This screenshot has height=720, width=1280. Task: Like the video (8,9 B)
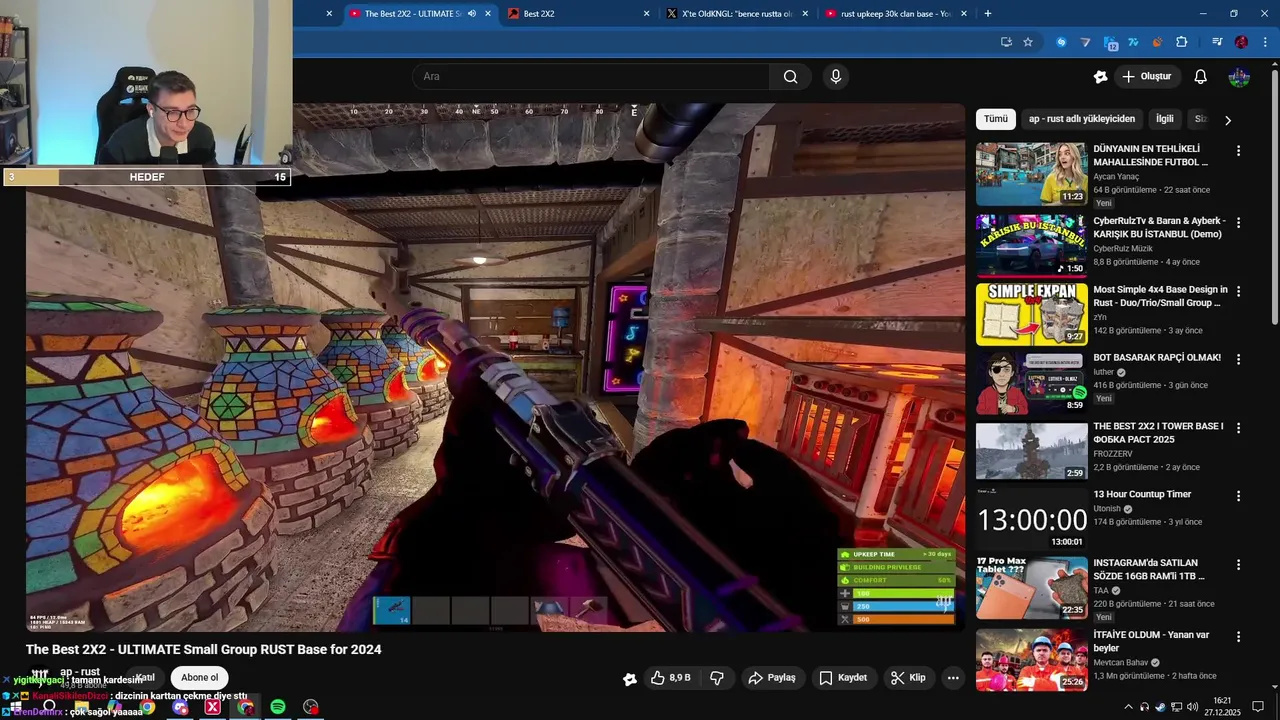click(671, 677)
